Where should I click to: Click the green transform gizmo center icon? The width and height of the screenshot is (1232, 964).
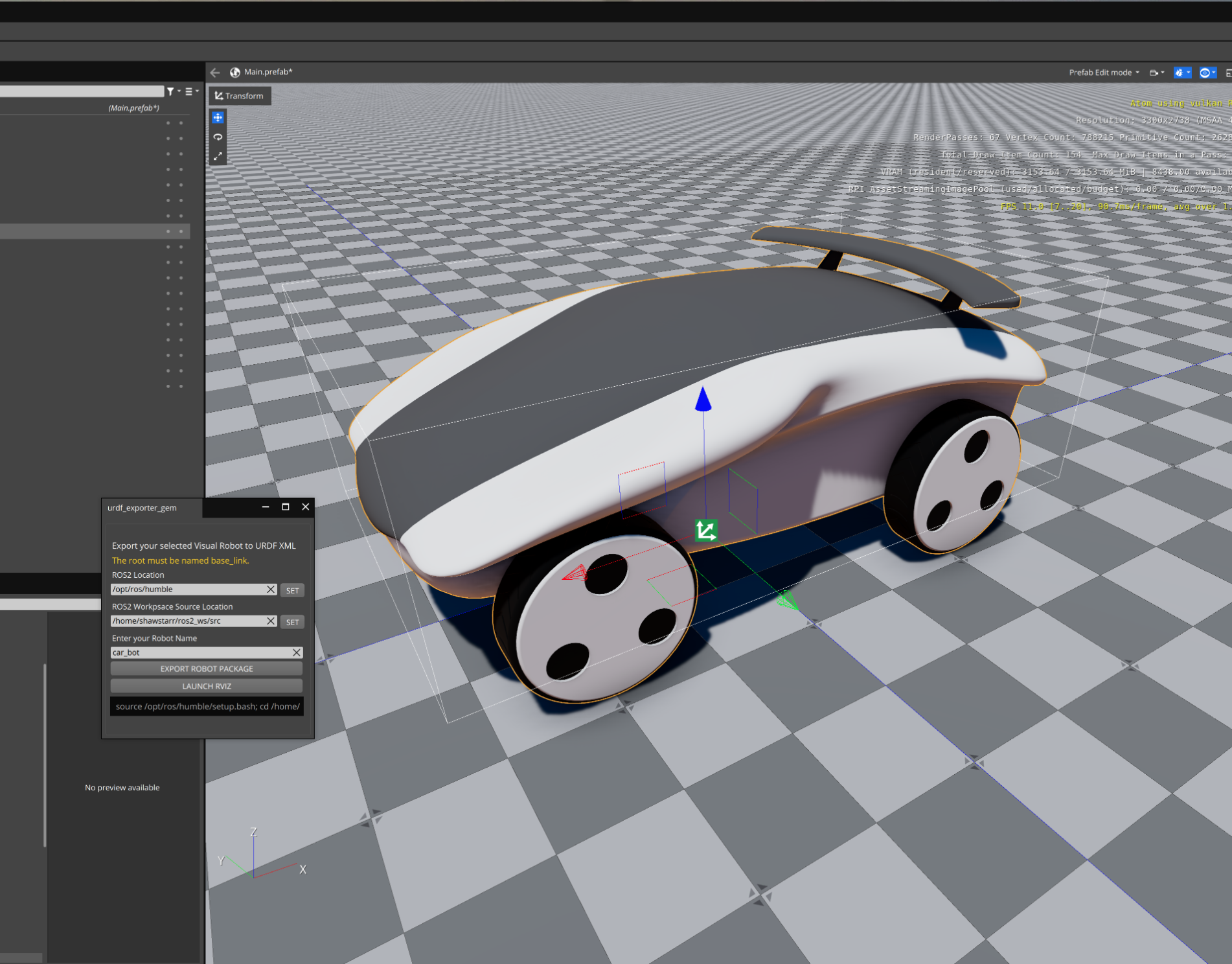click(x=706, y=531)
